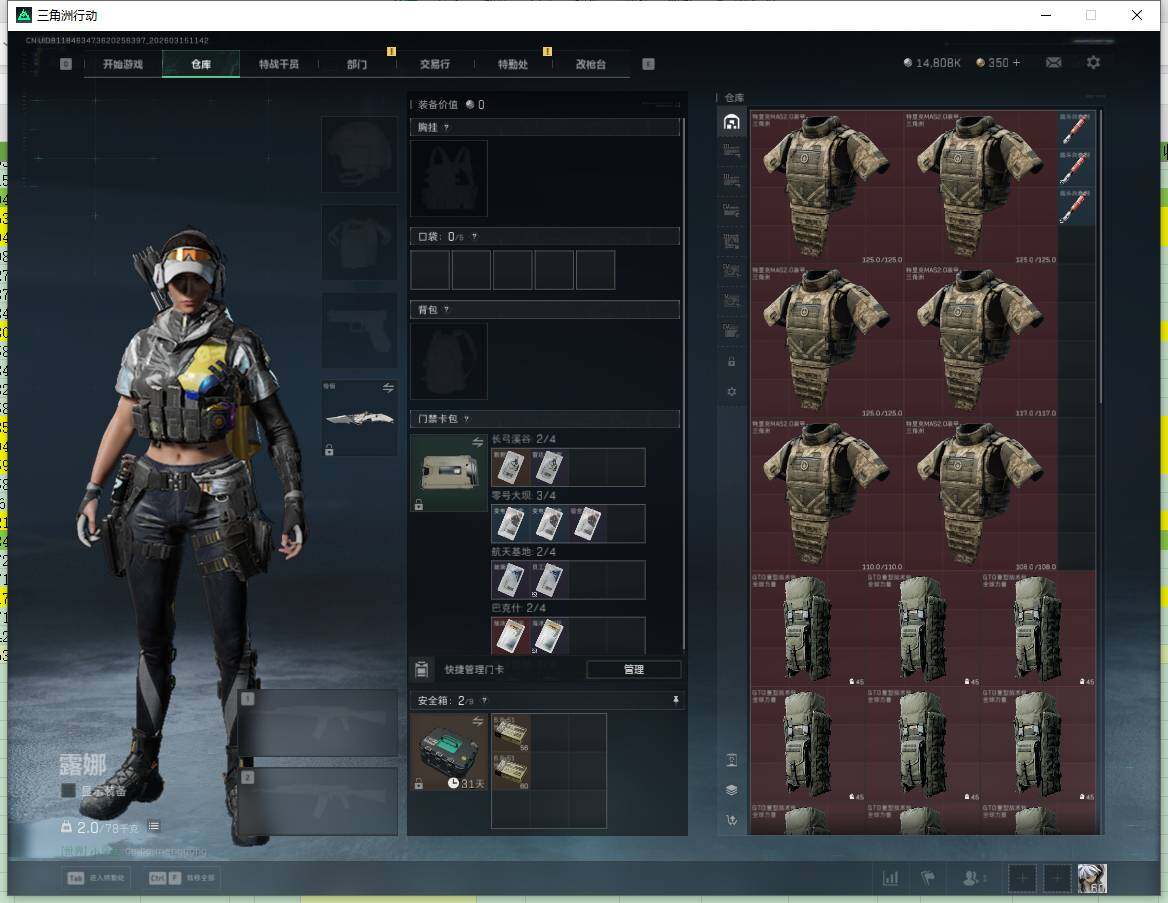Select the empty helmet equipment slot
This screenshot has width=1168, height=903.
point(359,154)
